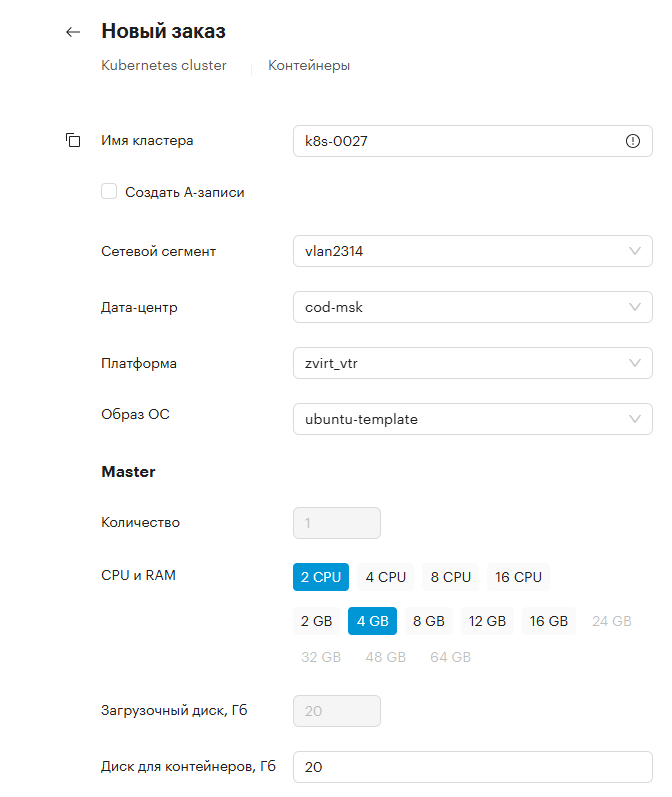Copy cluster name using the copy icon

[73, 140]
